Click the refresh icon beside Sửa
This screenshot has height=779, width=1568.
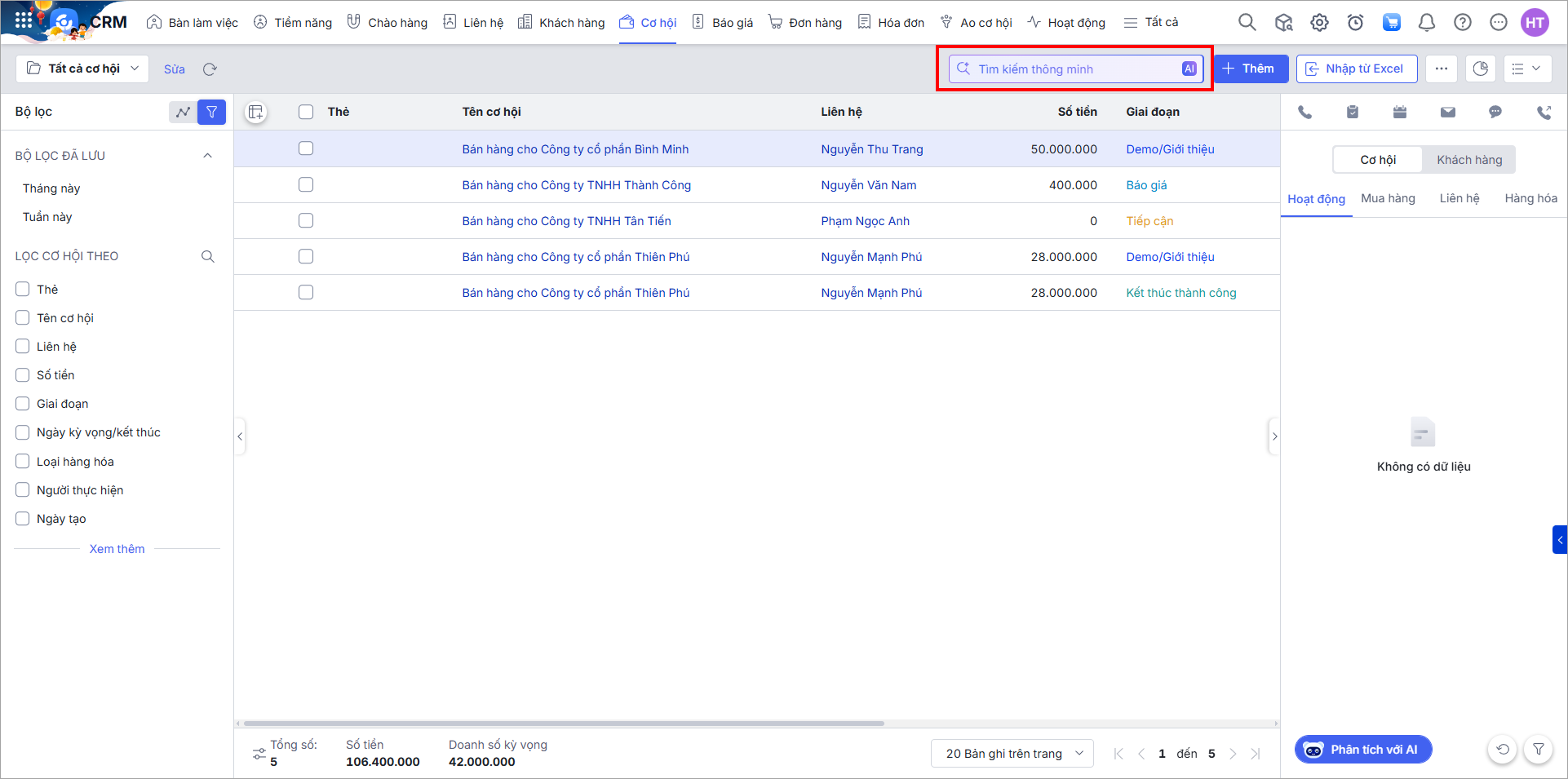pos(210,69)
